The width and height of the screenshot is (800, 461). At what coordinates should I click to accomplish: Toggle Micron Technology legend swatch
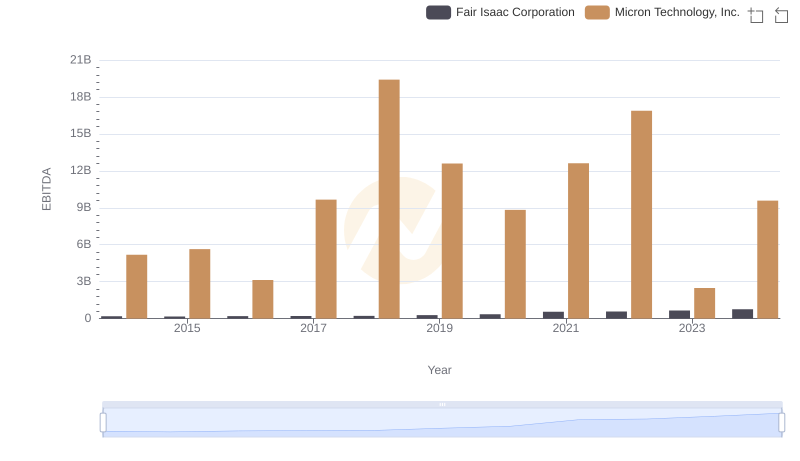click(x=597, y=12)
